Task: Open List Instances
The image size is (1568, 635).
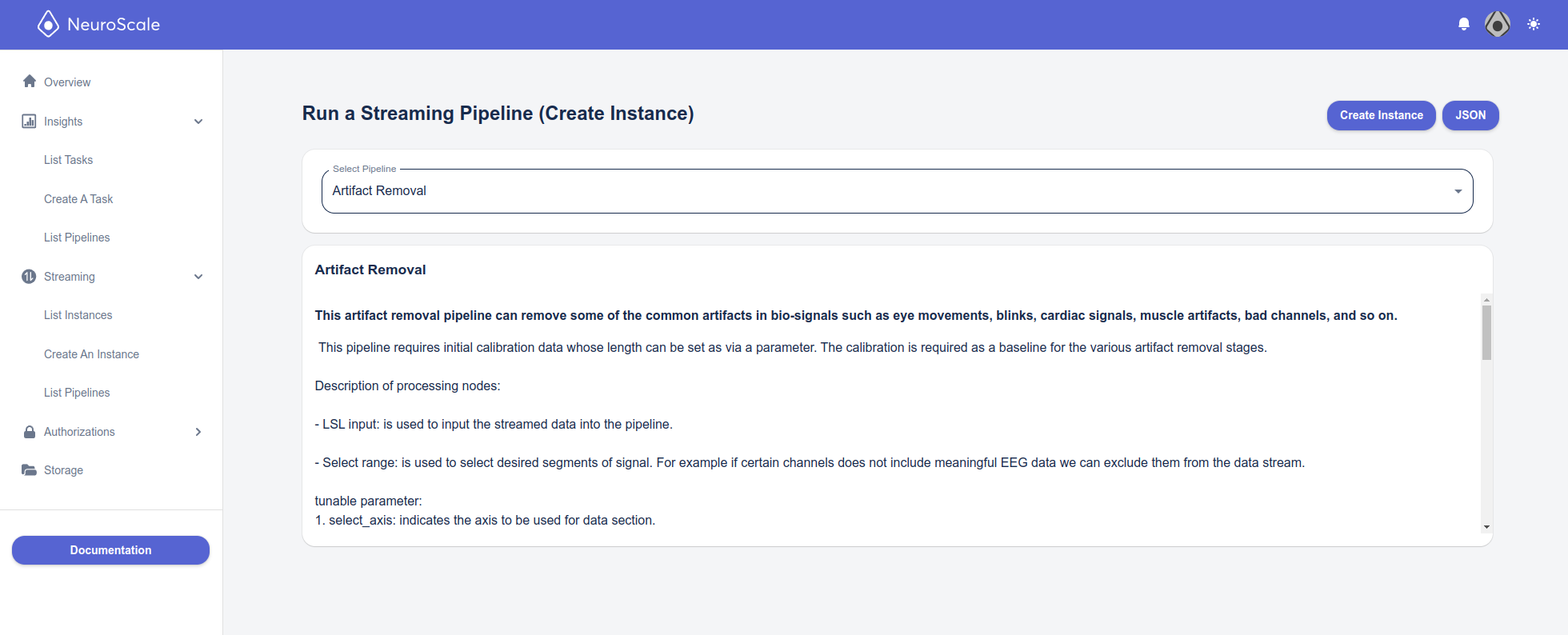Action: (x=78, y=315)
